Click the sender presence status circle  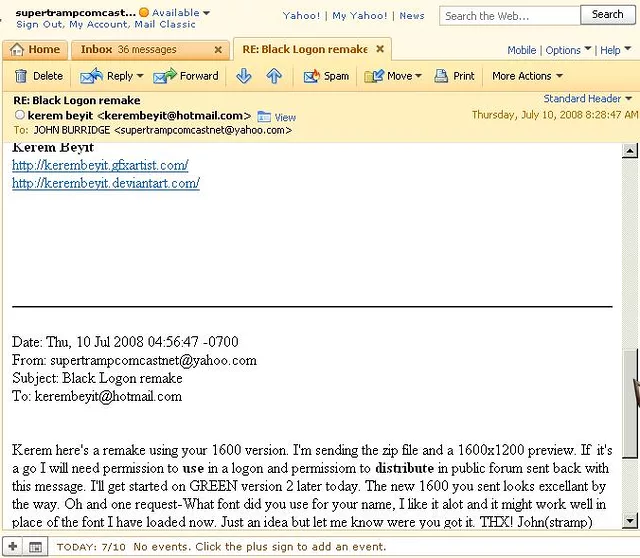pos(18,116)
